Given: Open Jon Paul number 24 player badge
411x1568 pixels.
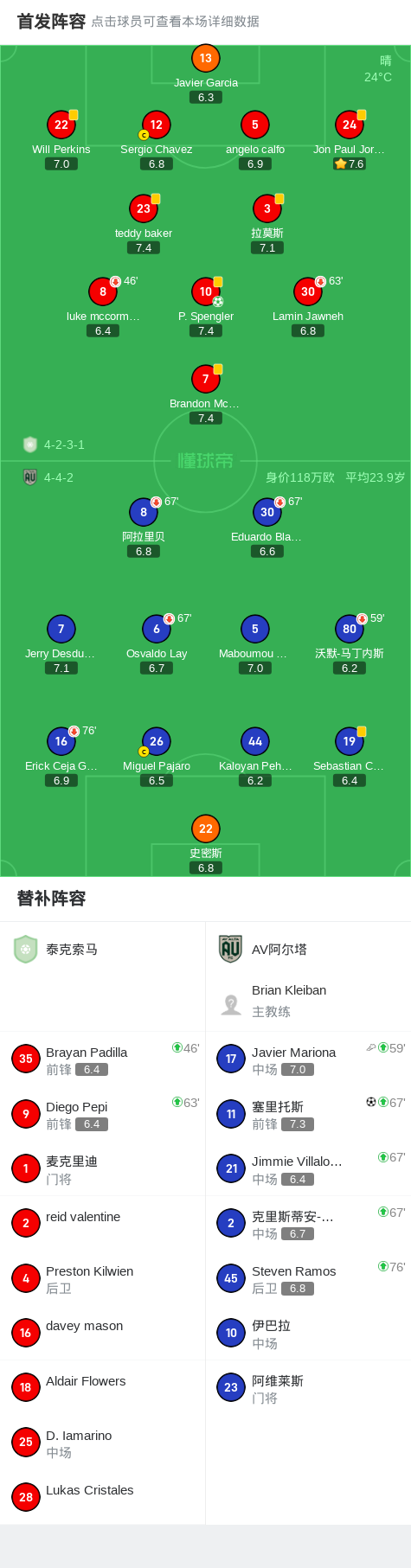Looking at the screenshot, I should [x=349, y=125].
